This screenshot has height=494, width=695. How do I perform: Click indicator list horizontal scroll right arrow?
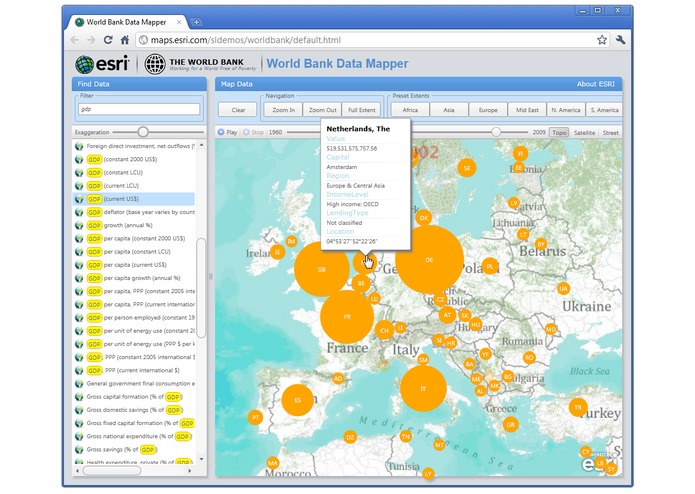coord(190,471)
